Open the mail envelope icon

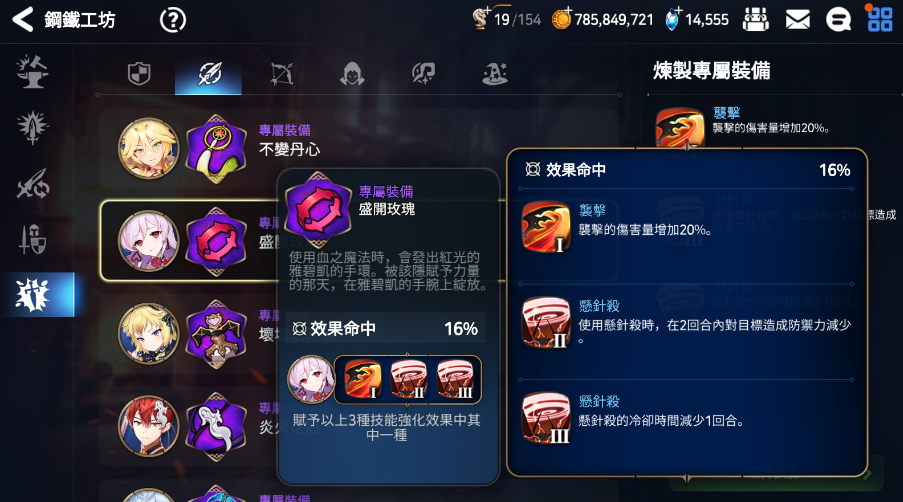[798, 20]
